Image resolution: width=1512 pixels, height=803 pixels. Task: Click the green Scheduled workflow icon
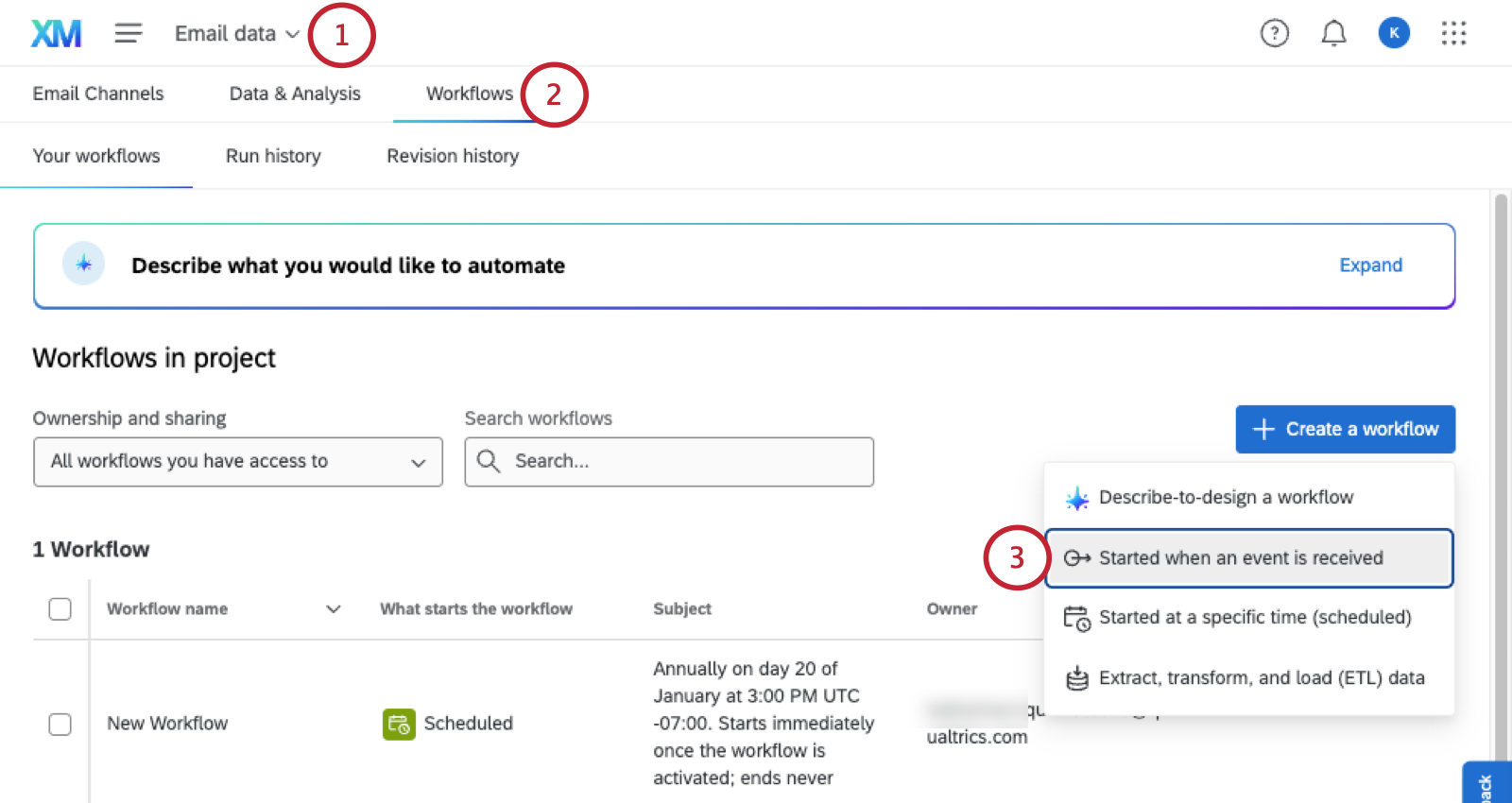(x=399, y=724)
